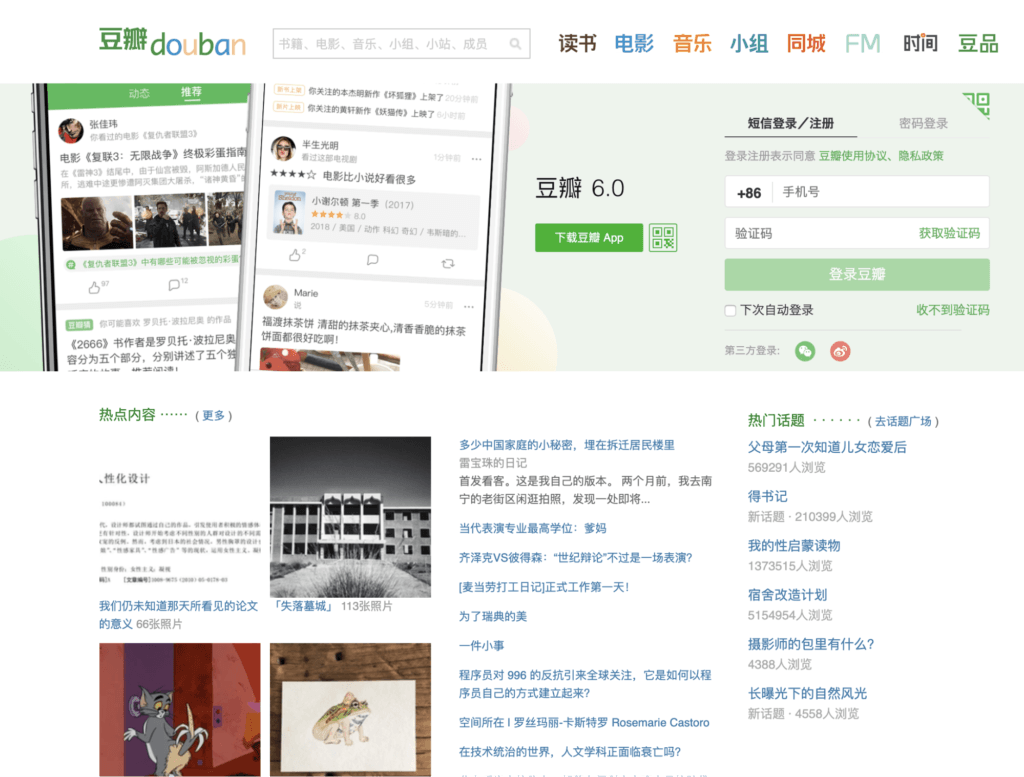
Task: Open the 音乐 section
Action: pos(692,44)
